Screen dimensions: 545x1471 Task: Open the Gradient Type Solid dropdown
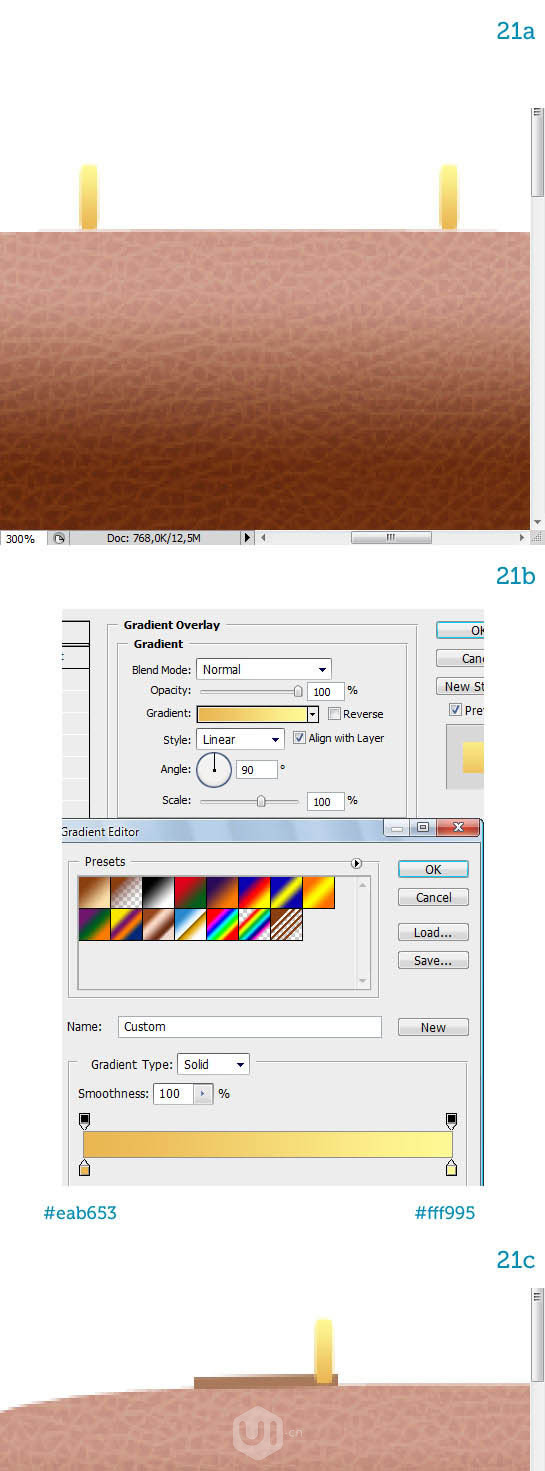213,1064
